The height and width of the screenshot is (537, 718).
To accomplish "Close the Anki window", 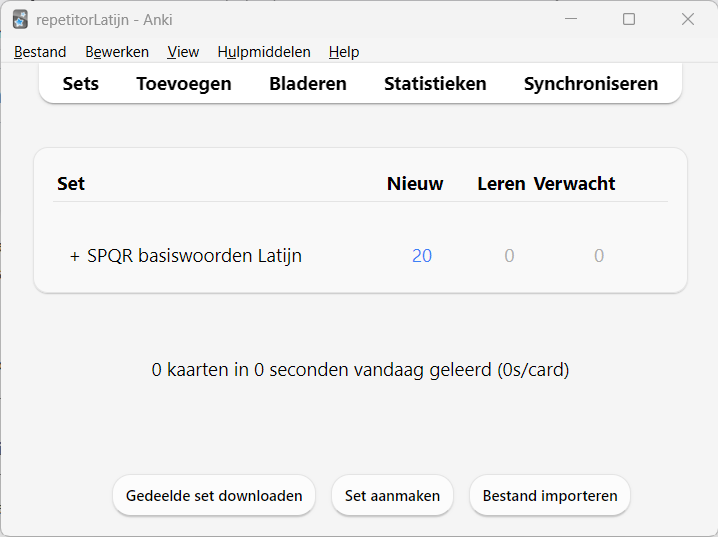I will coord(688,19).
